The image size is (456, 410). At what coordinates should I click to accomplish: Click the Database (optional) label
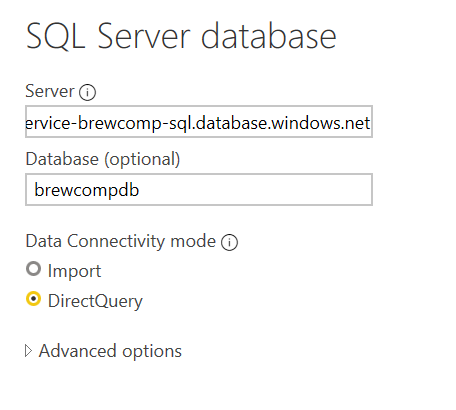click(103, 159)
